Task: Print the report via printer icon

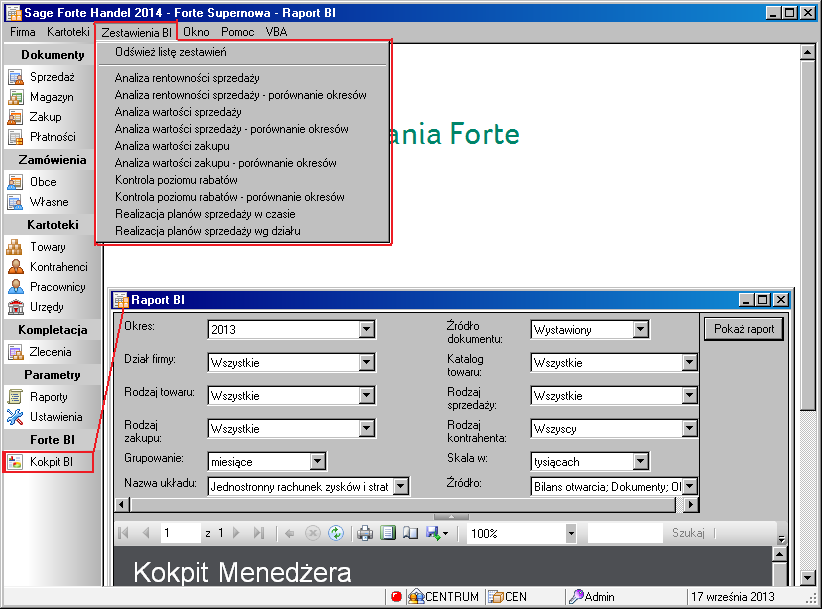Action: pos(365,534)
